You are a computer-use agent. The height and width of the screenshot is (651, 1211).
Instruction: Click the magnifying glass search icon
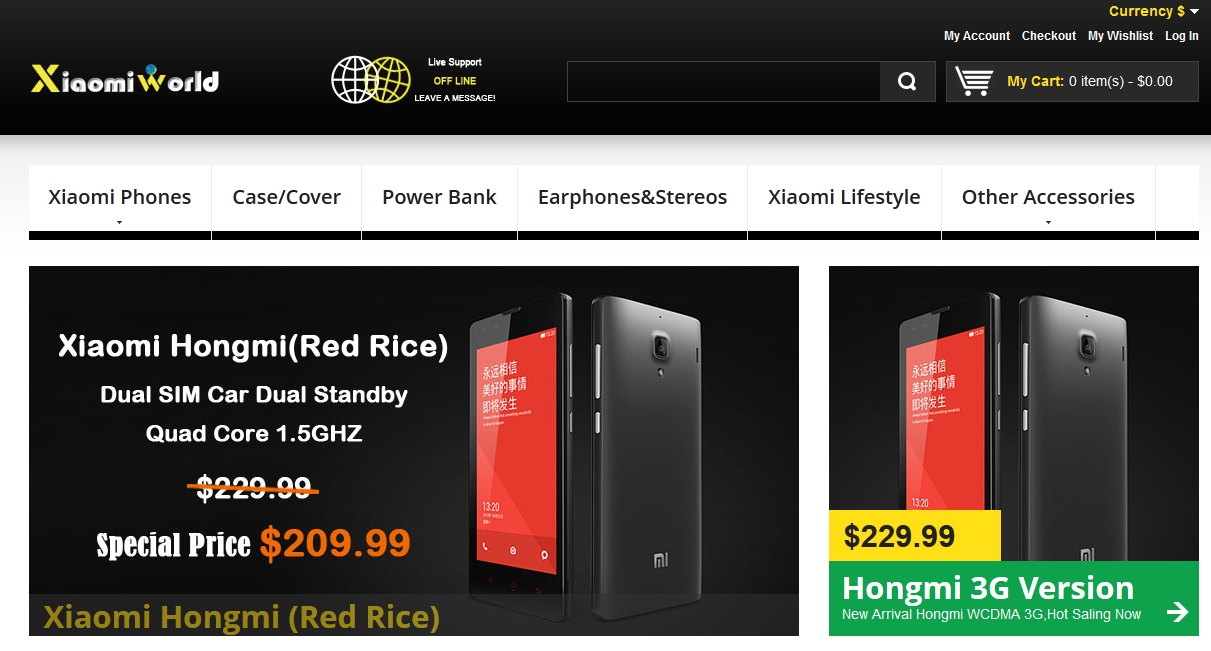907,82
